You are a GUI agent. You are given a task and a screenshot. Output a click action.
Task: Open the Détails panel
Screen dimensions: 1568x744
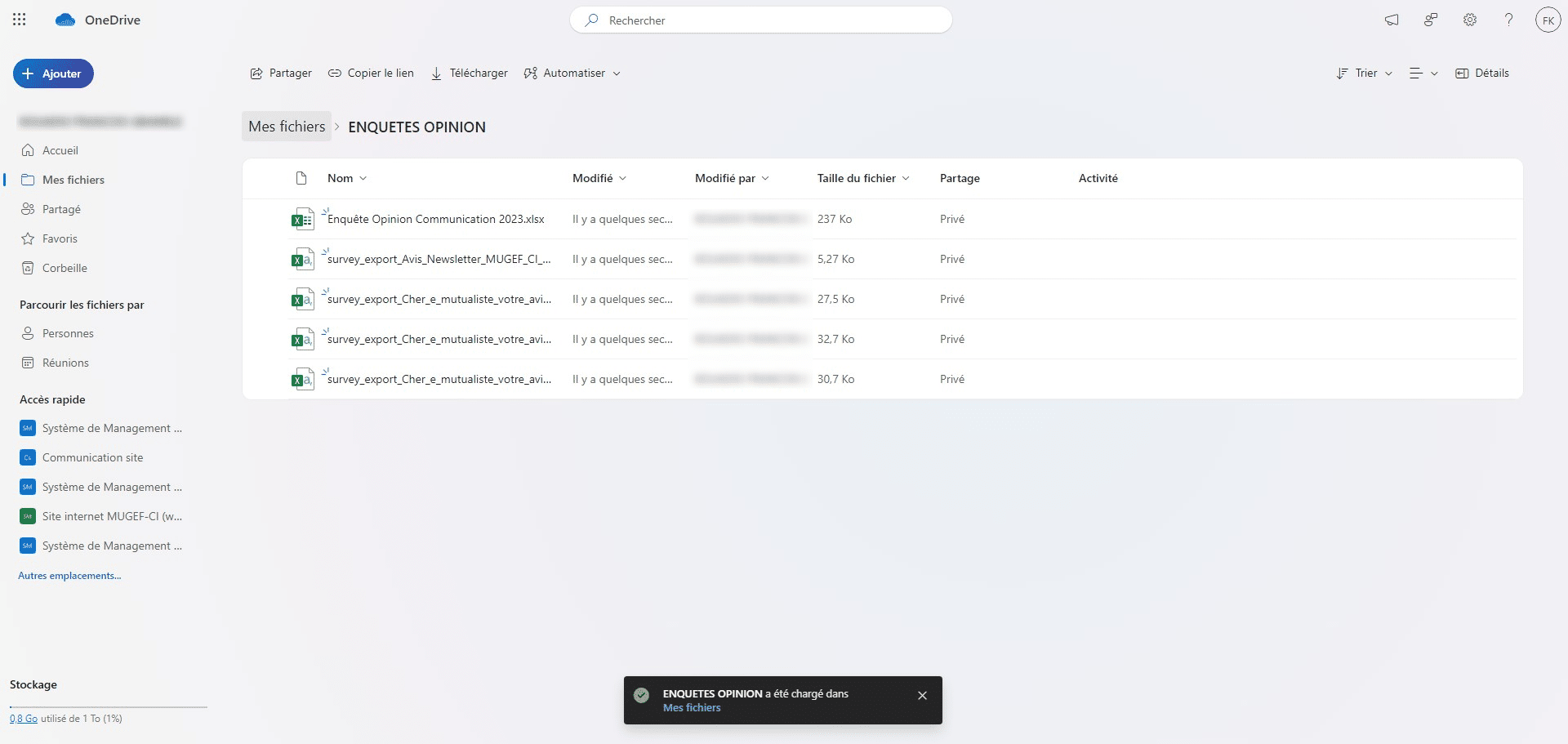(1482, 73)
